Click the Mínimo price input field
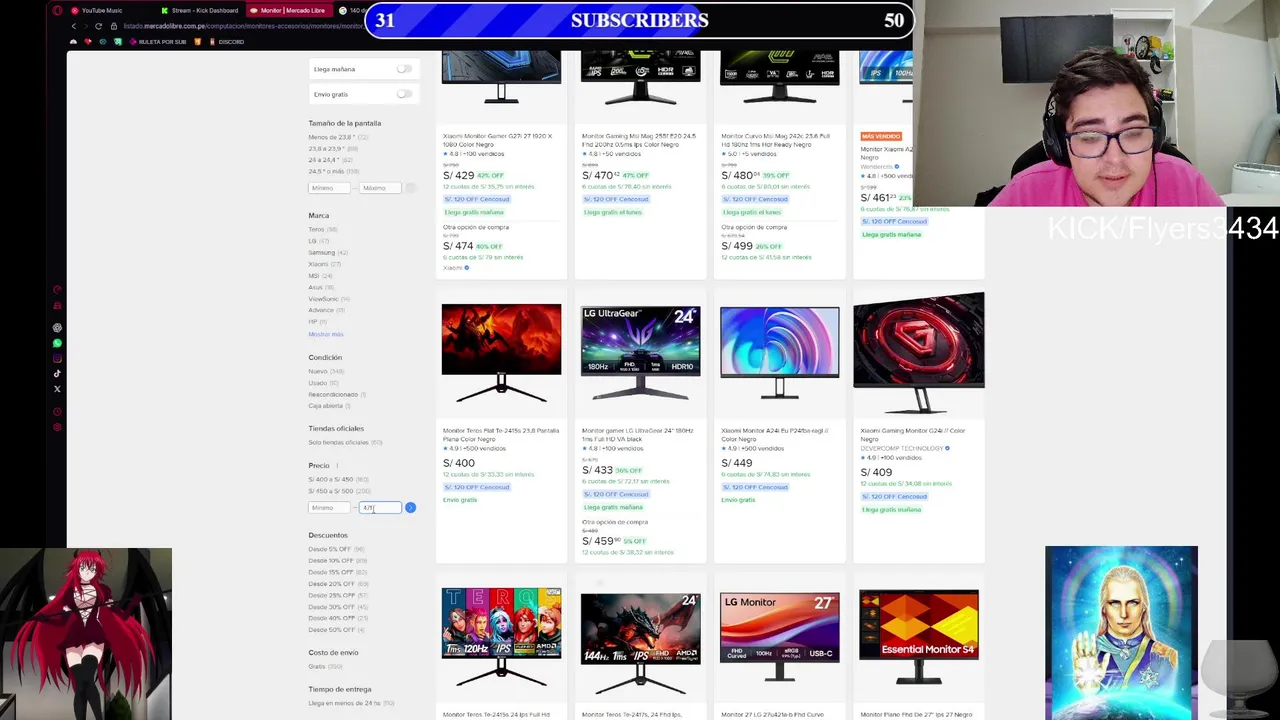1280x720 pixels. [329, 508]
